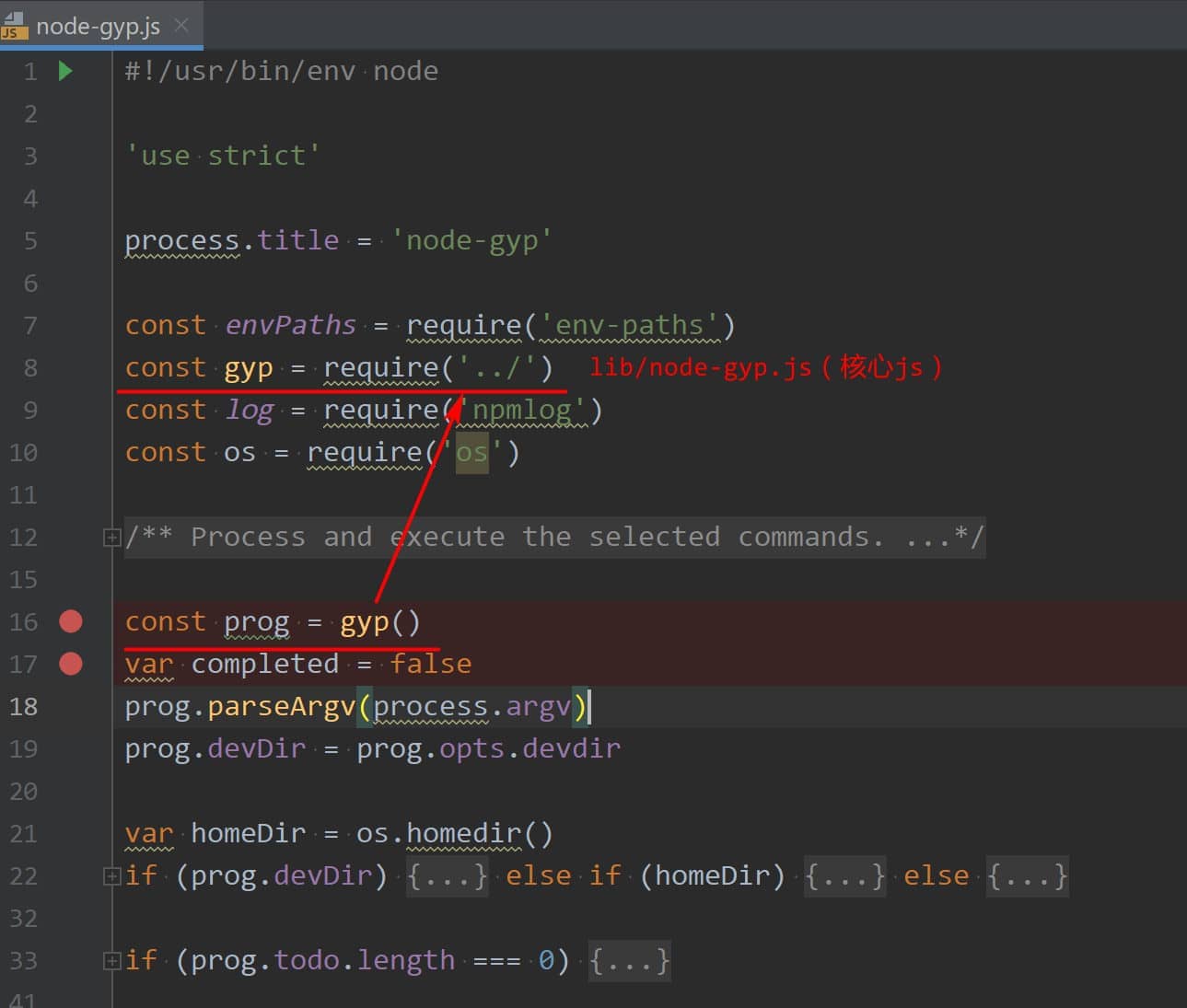Click the 'npmlog' string

pyautogui.click(x=522, y=410)
